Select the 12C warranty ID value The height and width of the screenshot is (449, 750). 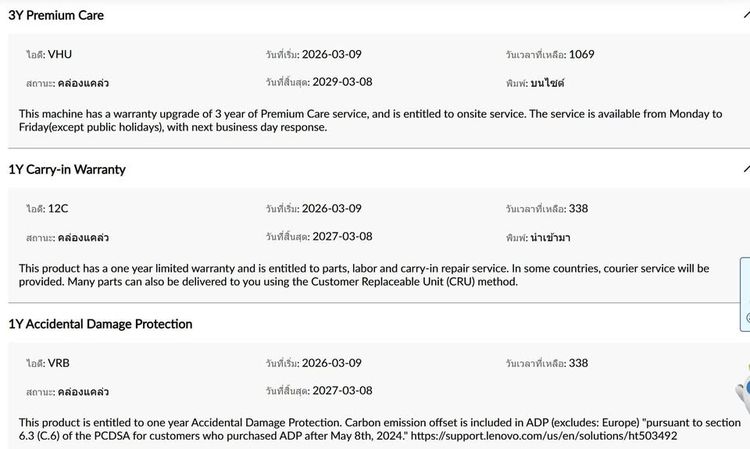tap(59, 209)
